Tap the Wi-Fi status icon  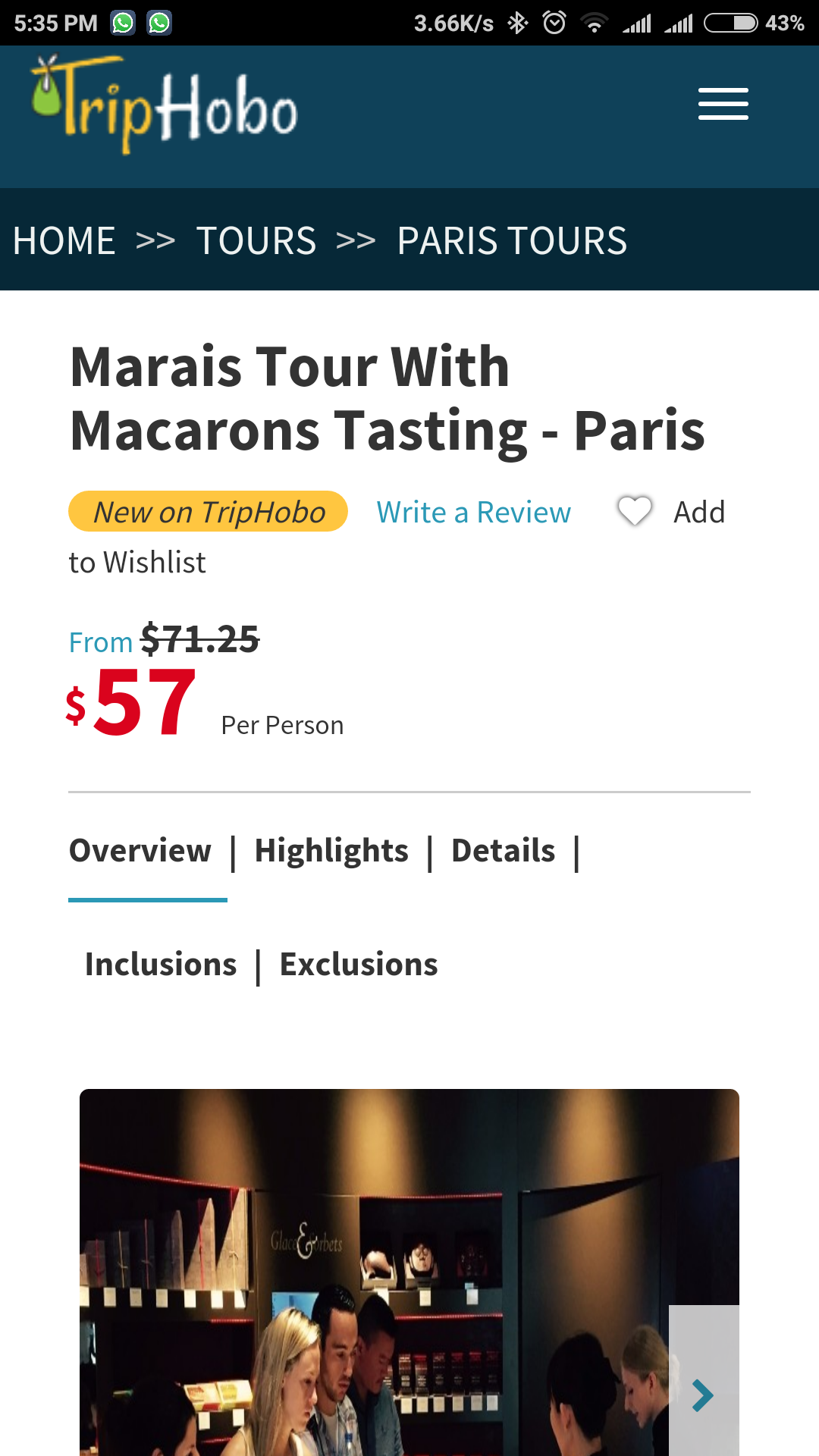click(595, 24)
